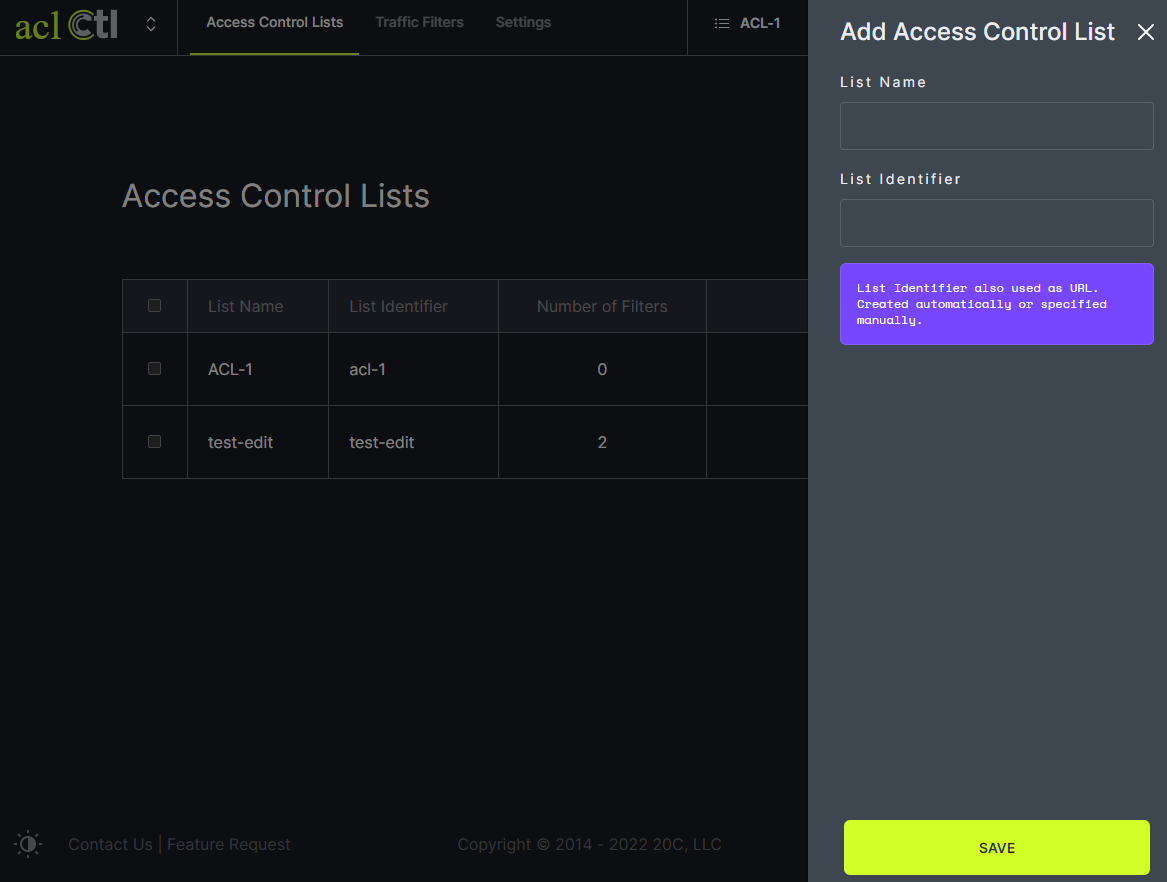Click the list icon beside ACL-1
Screen dimensions: 1167x882
click(x=722, y=23)
